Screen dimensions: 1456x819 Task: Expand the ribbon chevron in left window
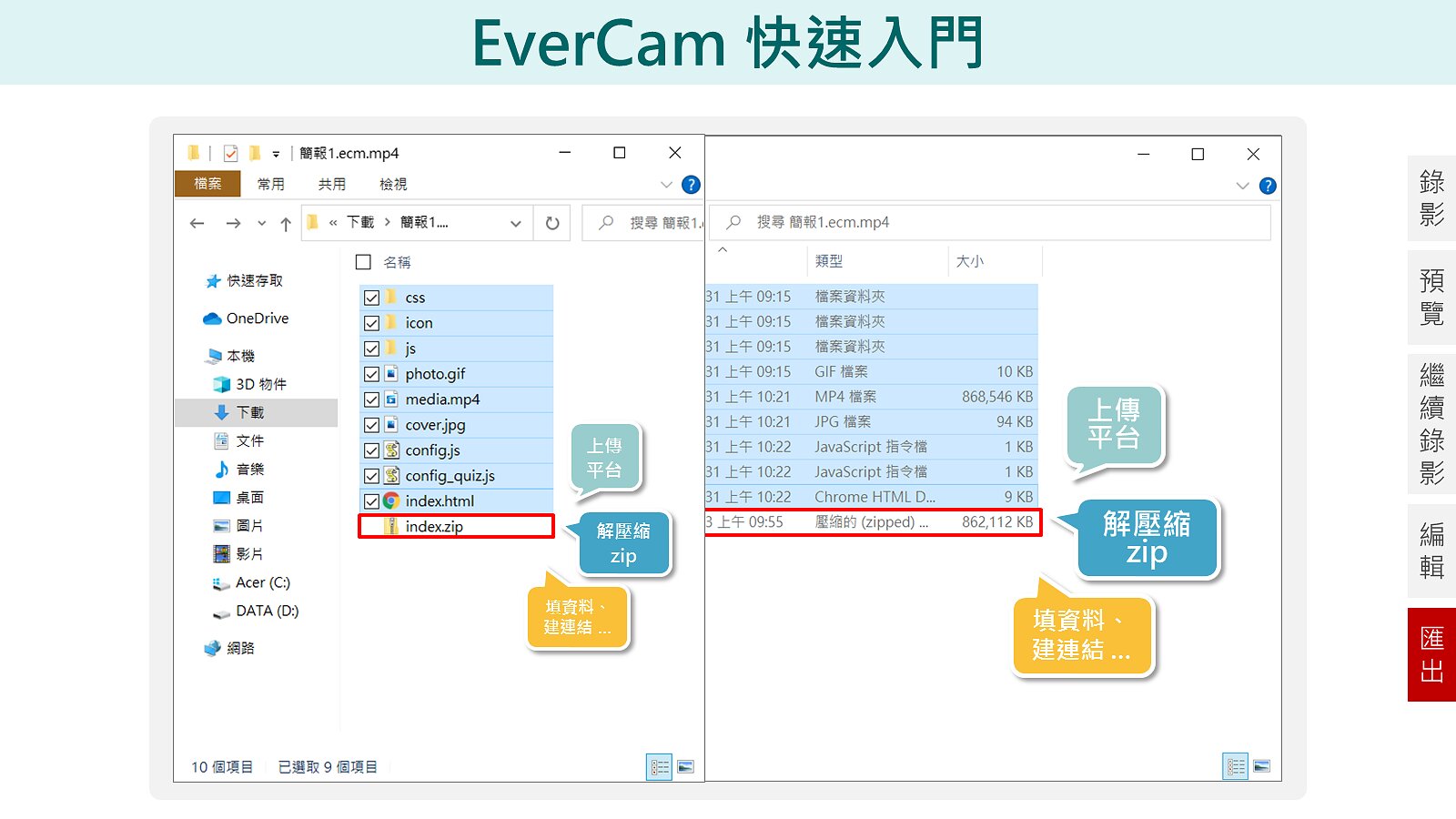coord(666,185)
